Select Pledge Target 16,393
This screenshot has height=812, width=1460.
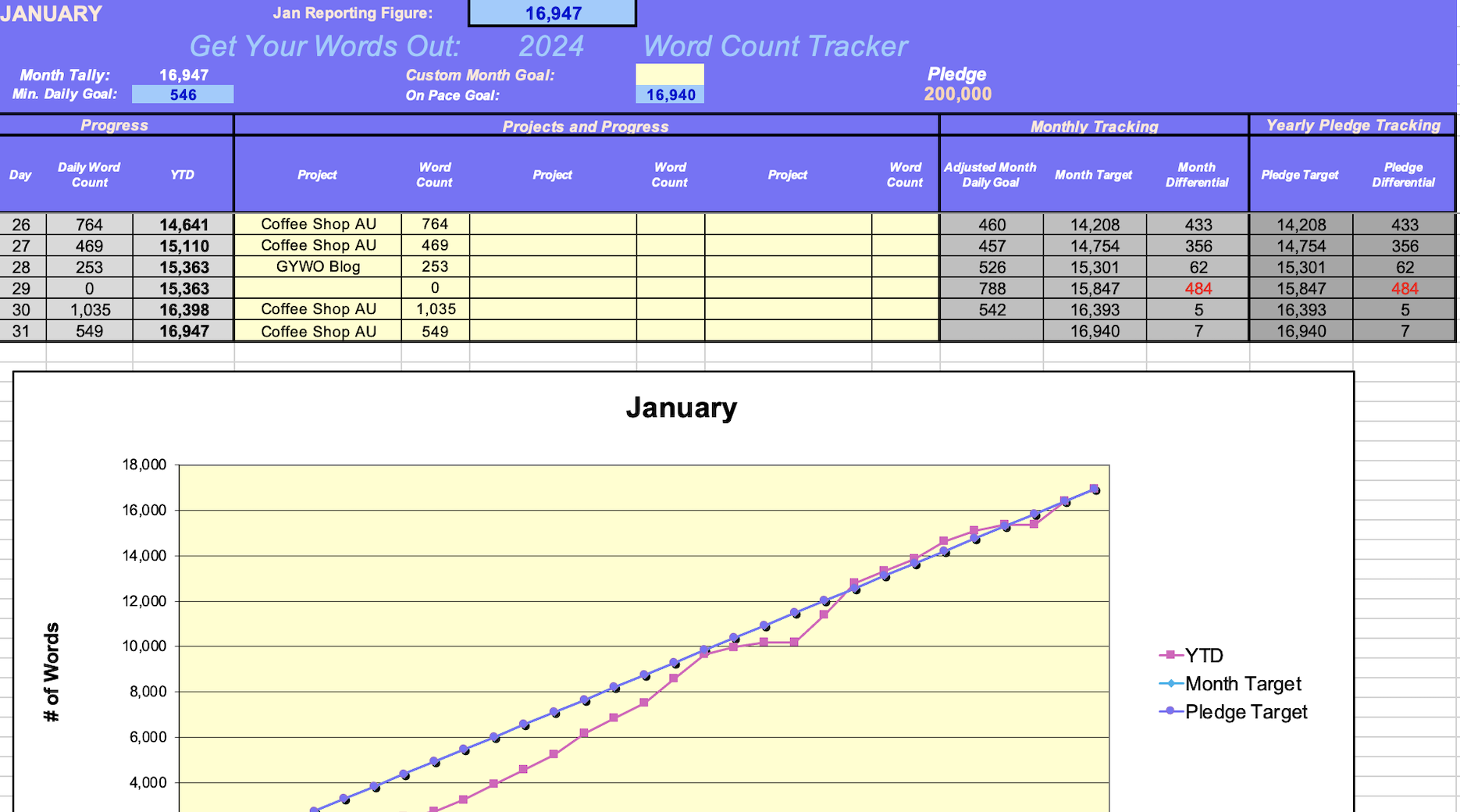click(1302, 309)
